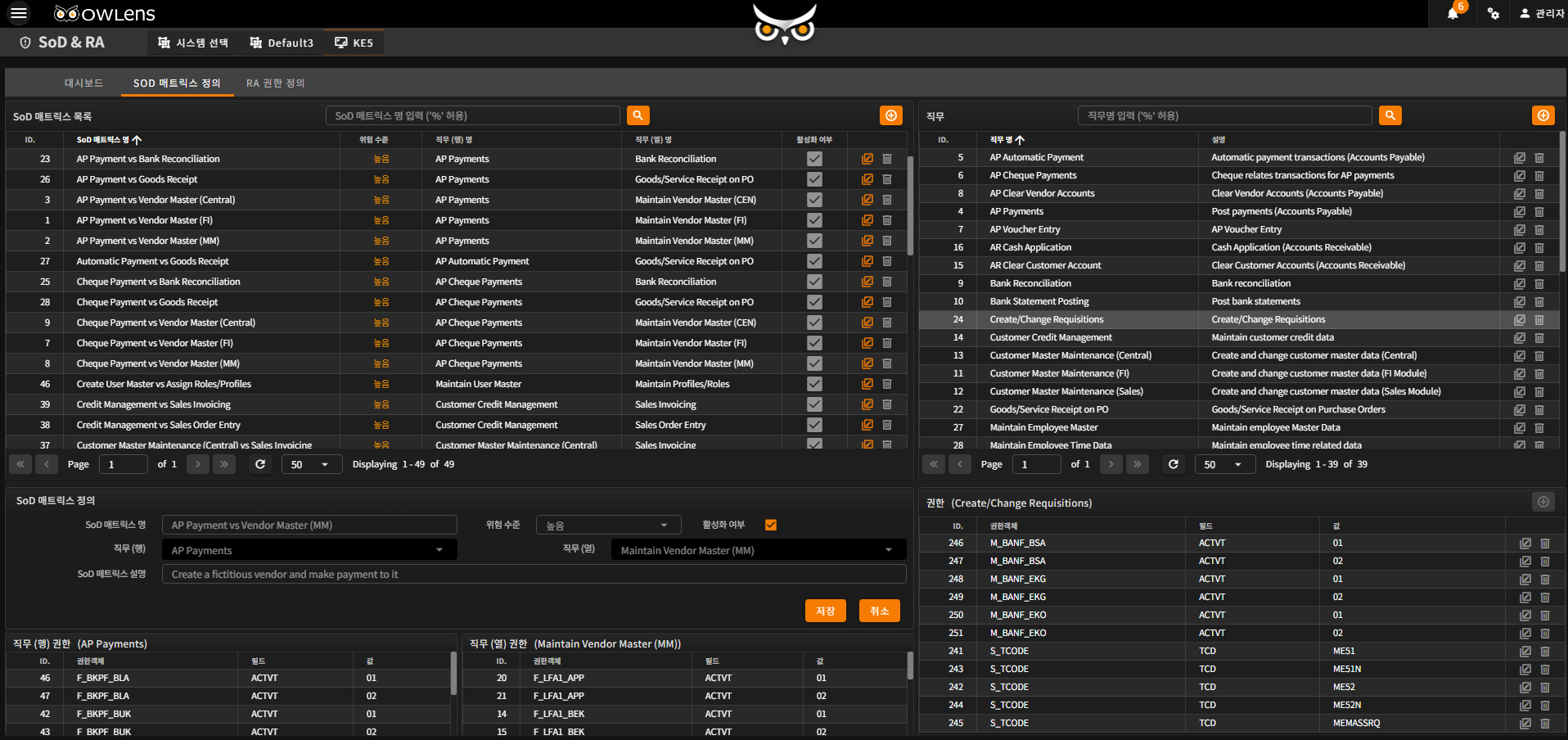
Task: Select the KE5 system tab
Action: click(x=354, y=43)
